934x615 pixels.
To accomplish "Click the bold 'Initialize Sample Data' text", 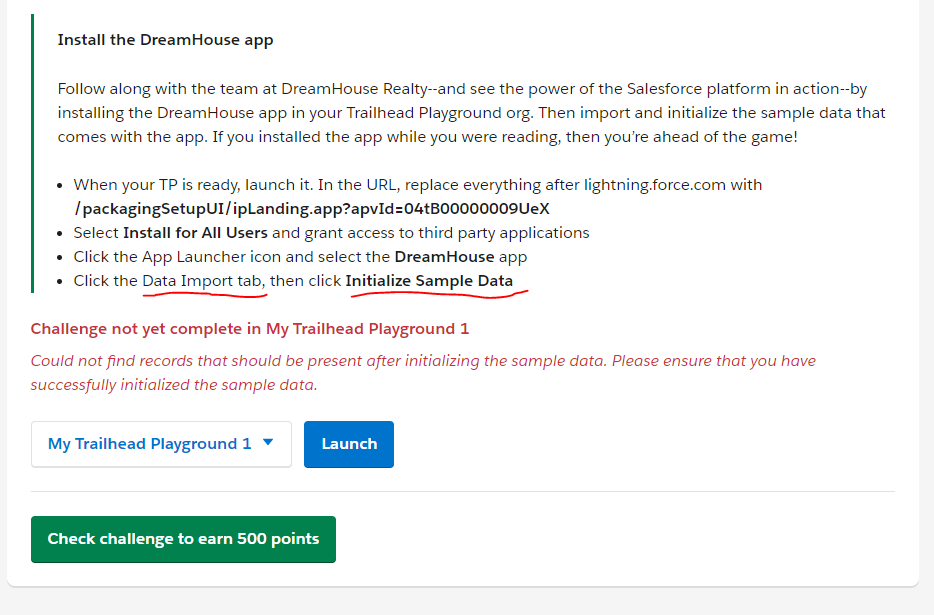I will [429, 281].
